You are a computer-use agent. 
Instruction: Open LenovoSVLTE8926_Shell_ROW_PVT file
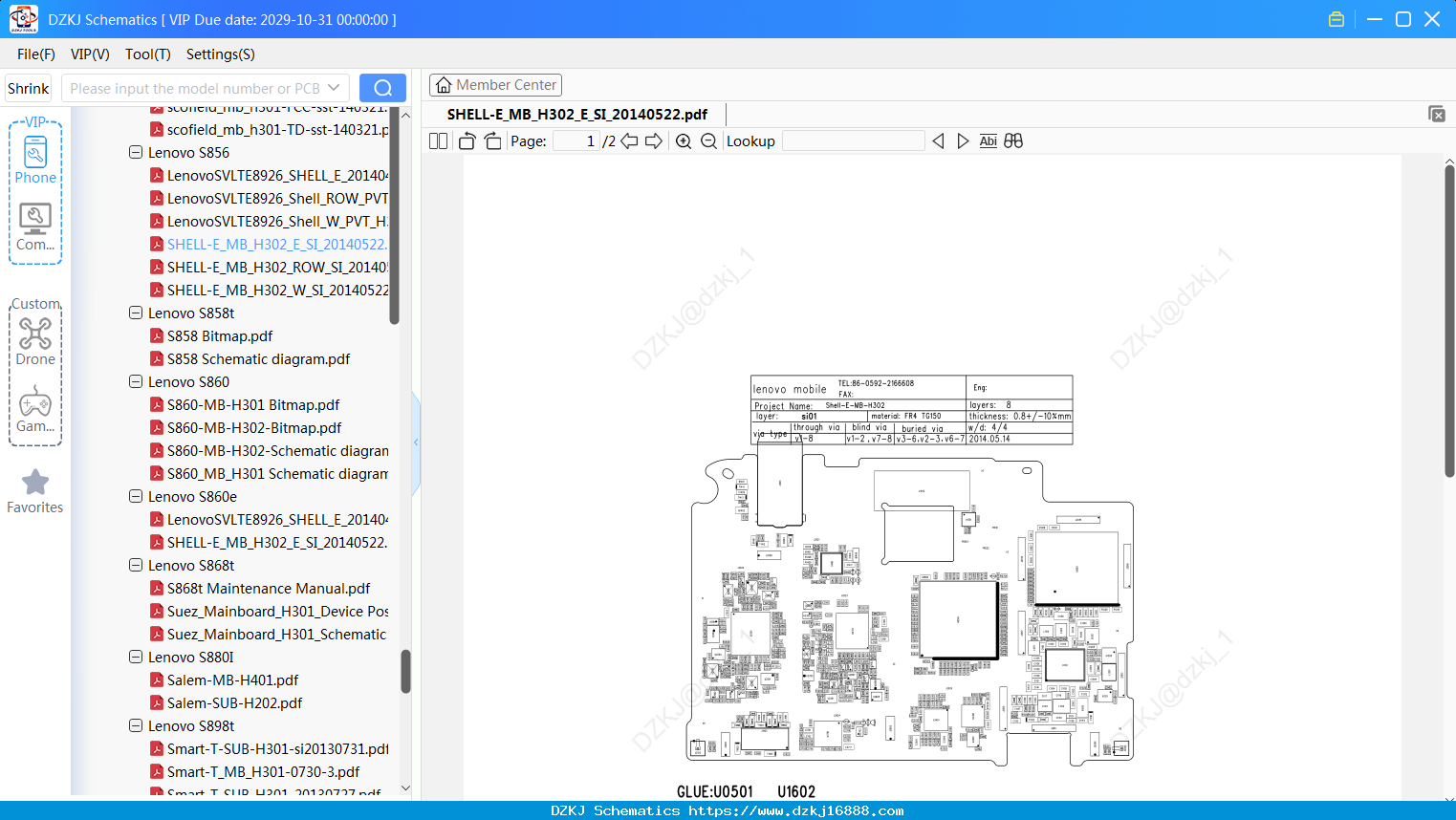pos(277,199)
